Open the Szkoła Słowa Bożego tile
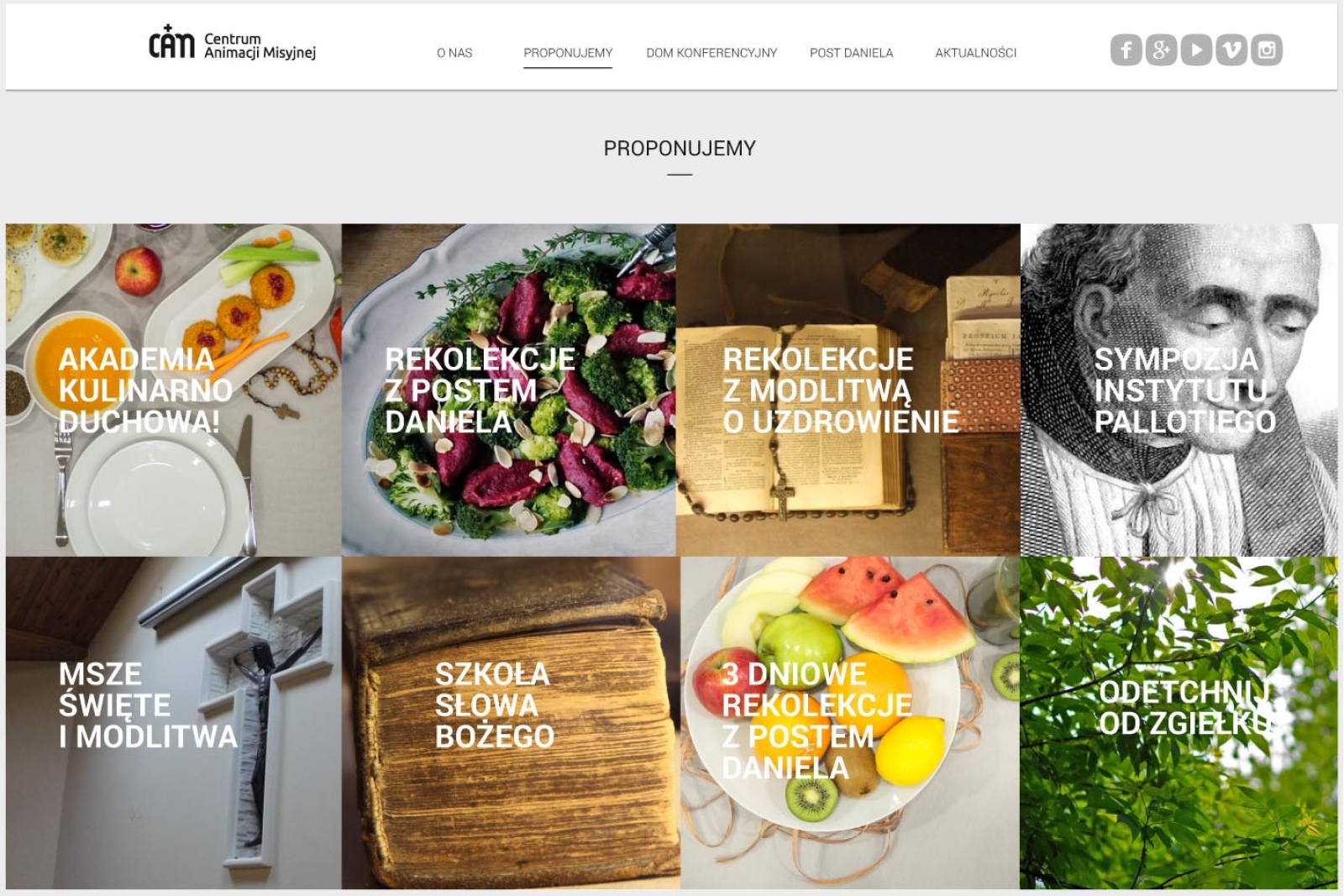This screenshot has width=1344, height=896. tap(511, 722)
